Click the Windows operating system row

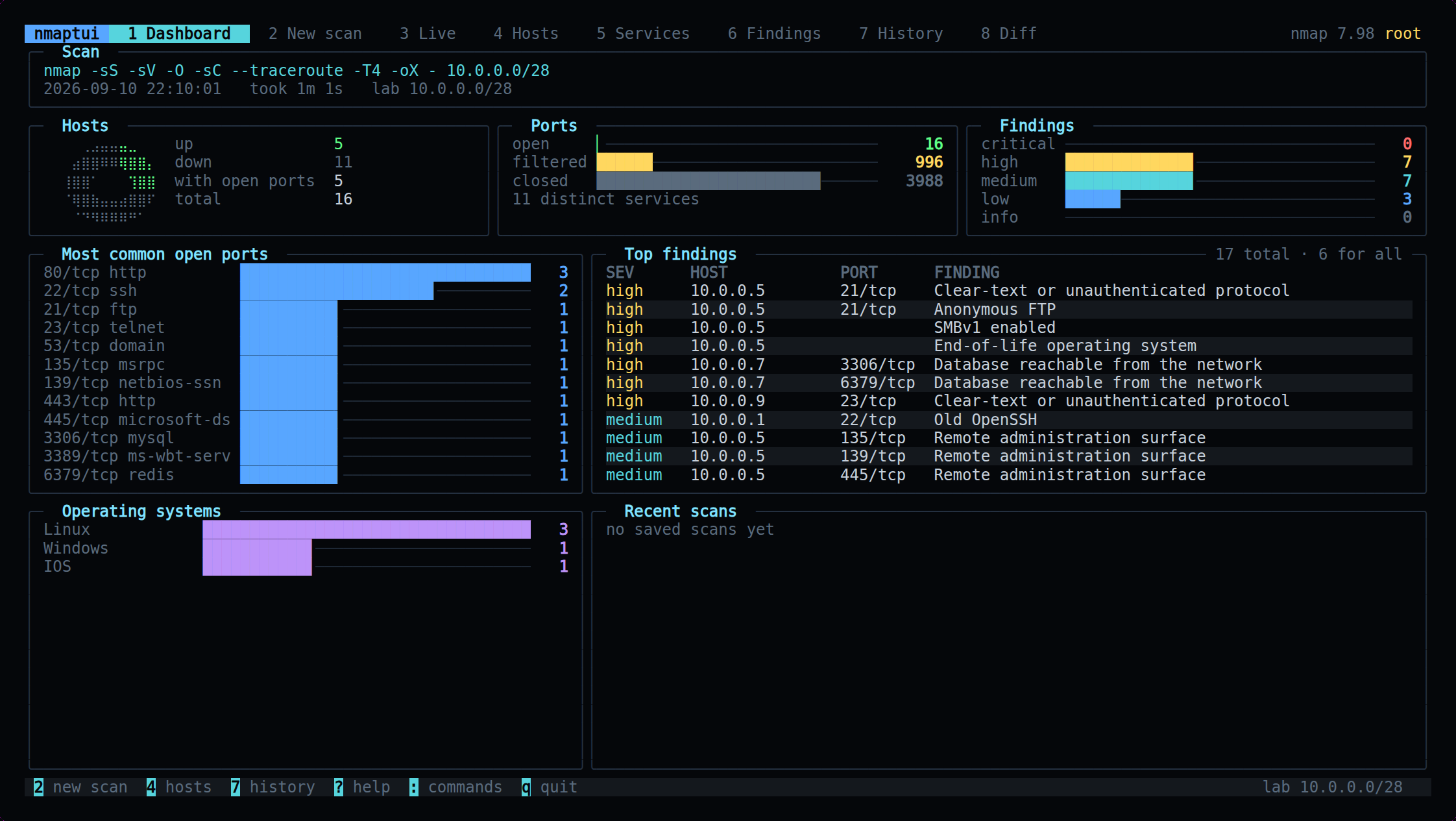coord(306,548)
